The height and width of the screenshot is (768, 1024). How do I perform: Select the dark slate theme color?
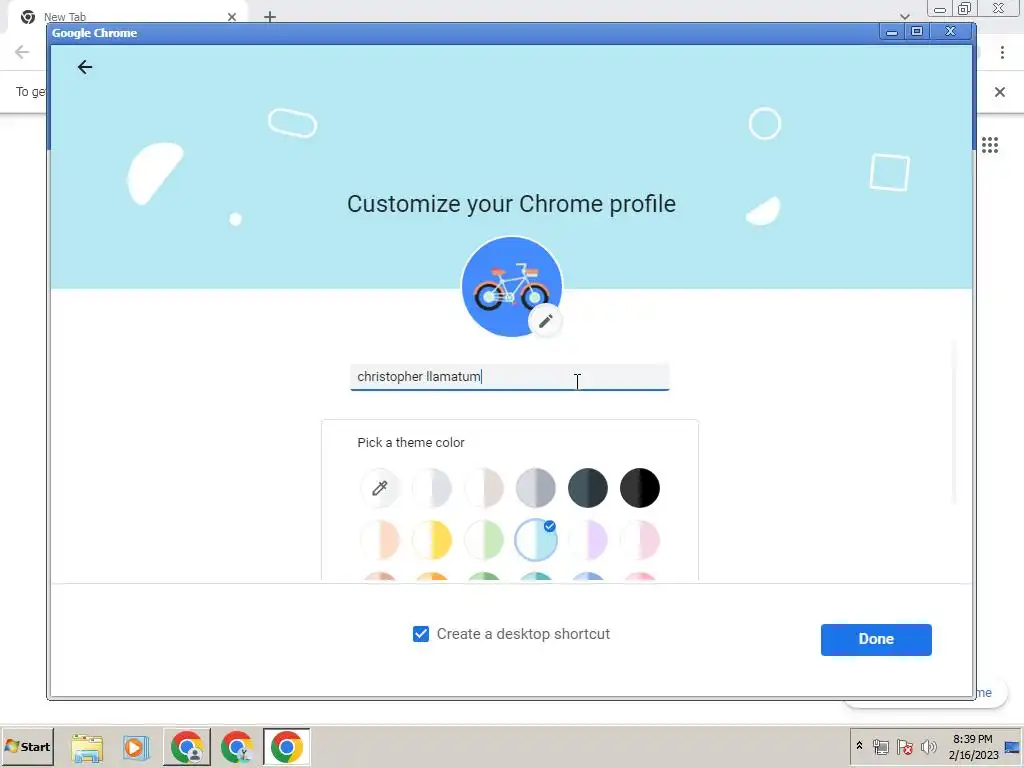point(588,488)
